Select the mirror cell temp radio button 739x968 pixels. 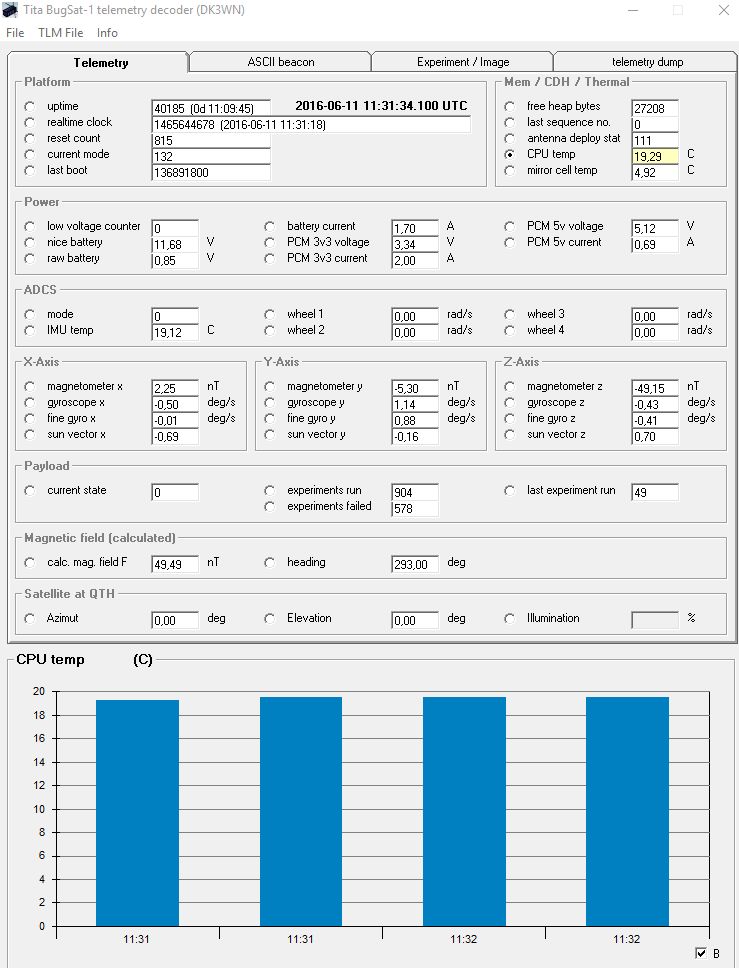(x=509, y=170)
